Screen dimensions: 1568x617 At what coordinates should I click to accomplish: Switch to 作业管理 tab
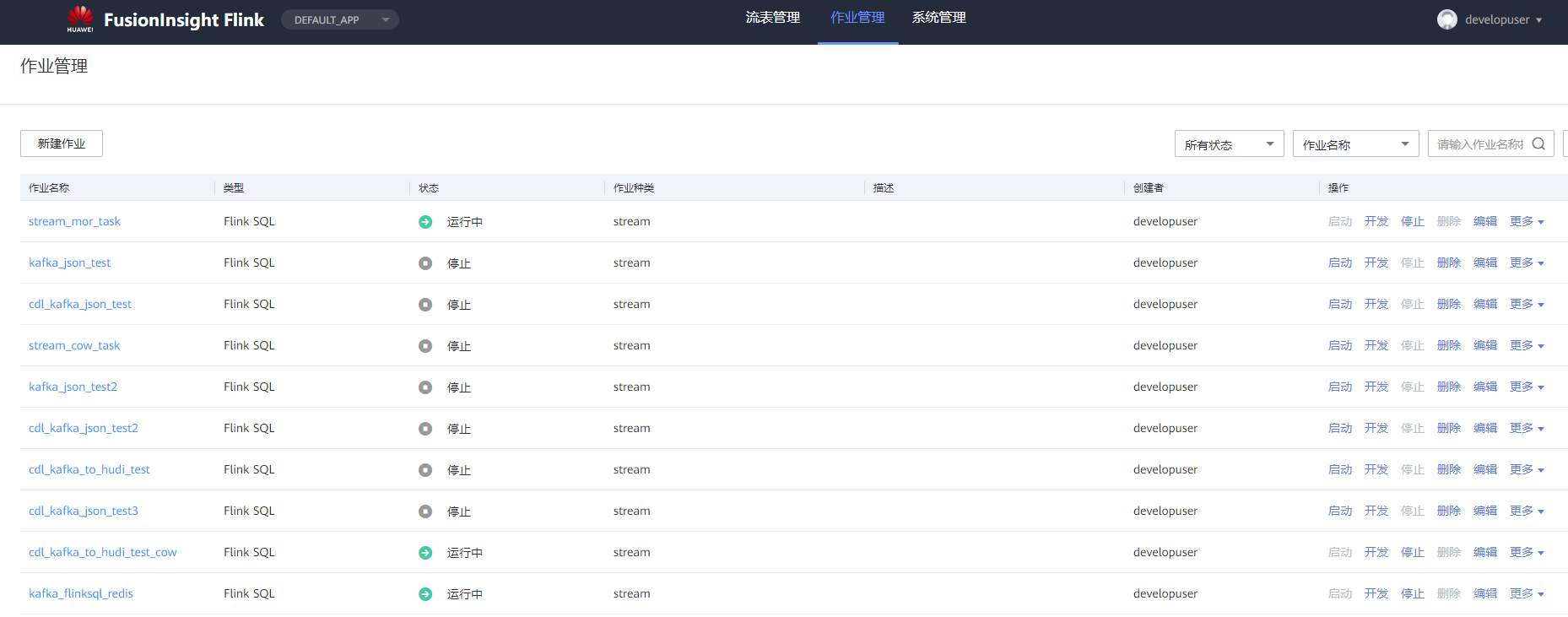point(857,18)
